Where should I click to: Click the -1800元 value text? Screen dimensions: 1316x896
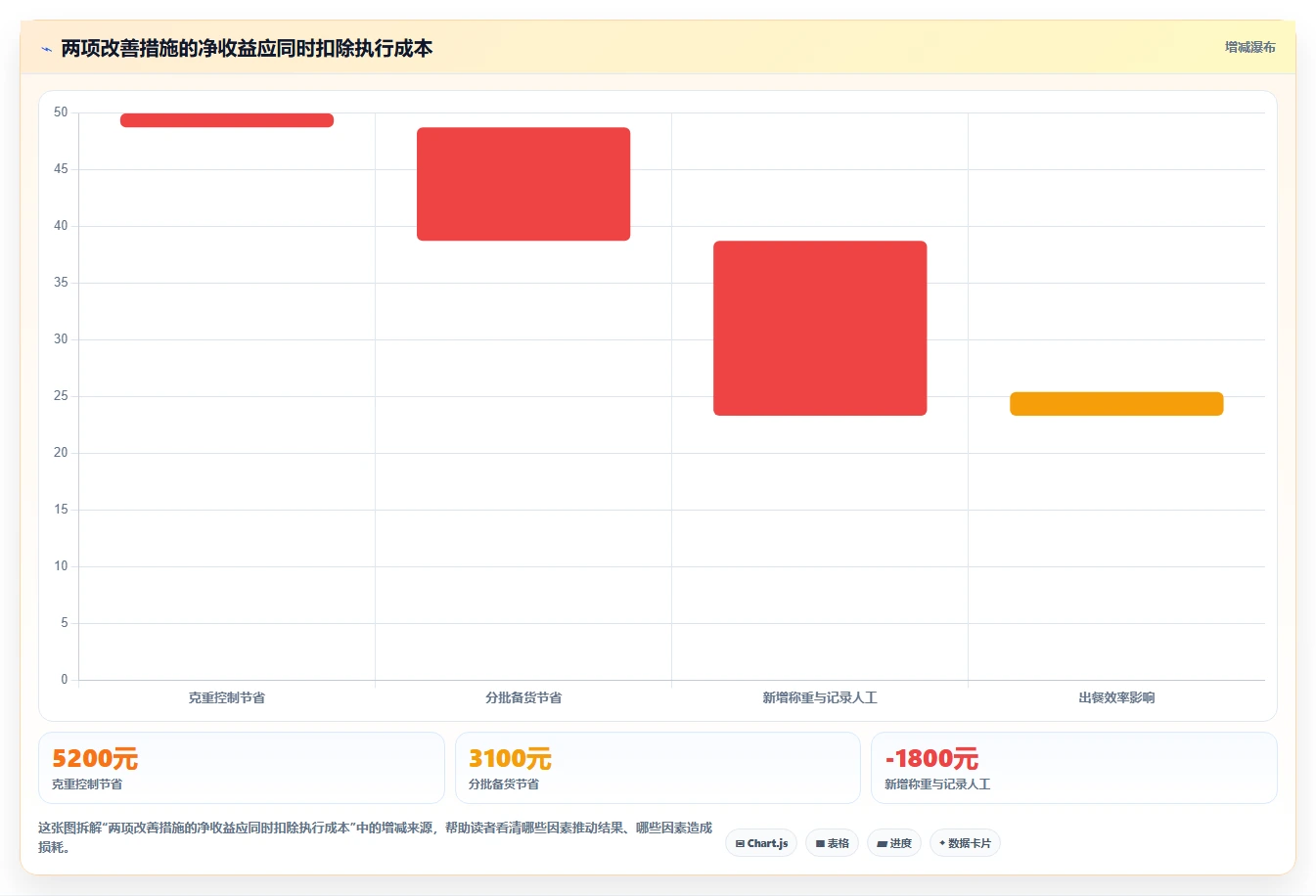pyautogui.click(x=931, y=758)
